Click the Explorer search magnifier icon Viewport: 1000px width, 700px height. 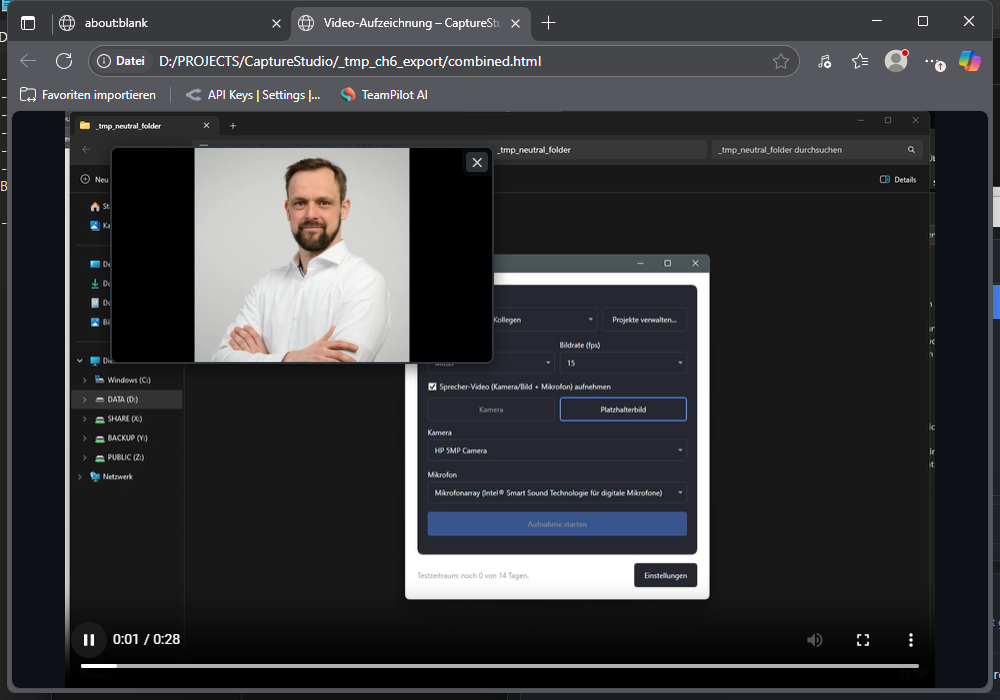click(911, 150)
